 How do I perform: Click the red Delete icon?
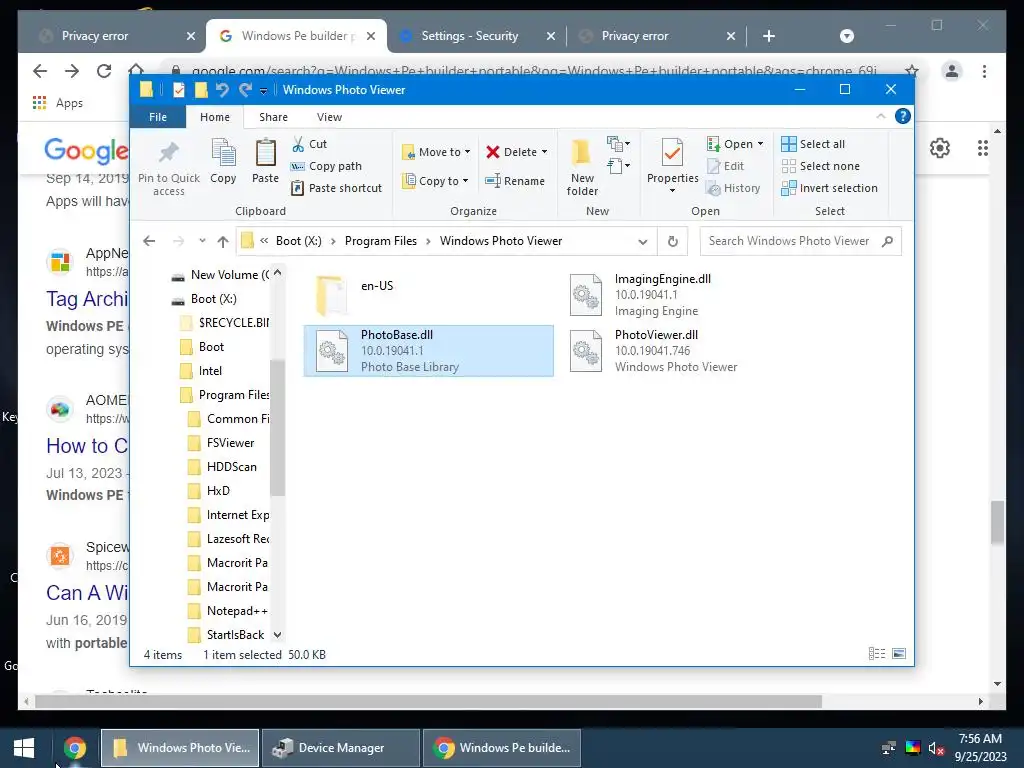tap(493, 152)
